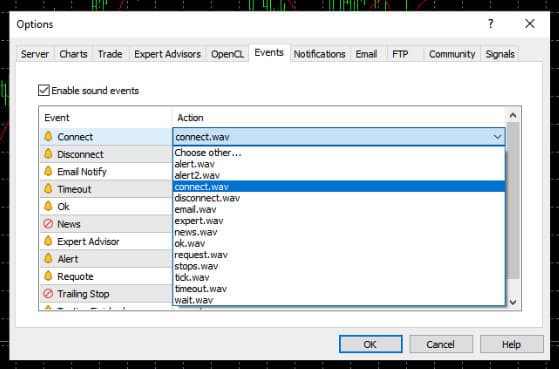
Task: Click the bell icon beside Connect
Action: pyautogui.click(x=48, y=136)
